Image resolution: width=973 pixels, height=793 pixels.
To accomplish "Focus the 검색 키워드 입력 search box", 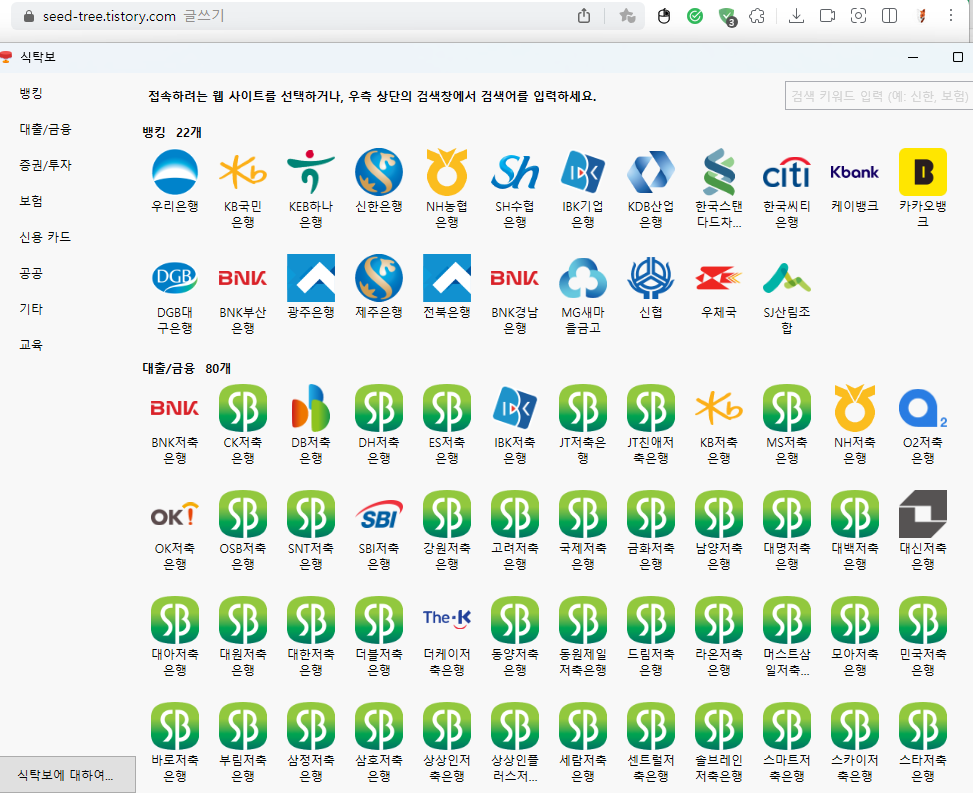I will (879, 96).
